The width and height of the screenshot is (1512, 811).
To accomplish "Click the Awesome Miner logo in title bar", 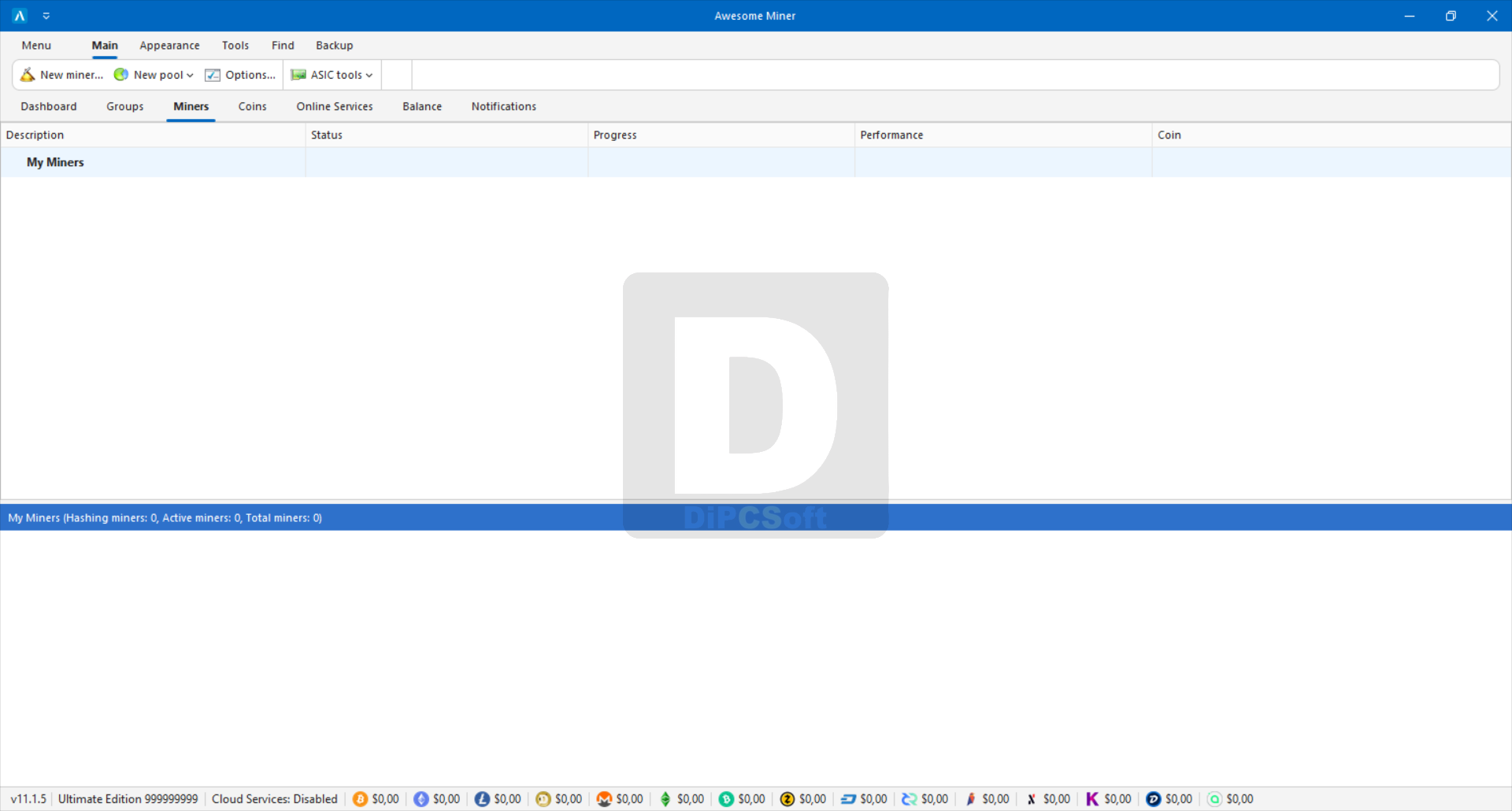I will pyautogui.click(x=20, y=16).
